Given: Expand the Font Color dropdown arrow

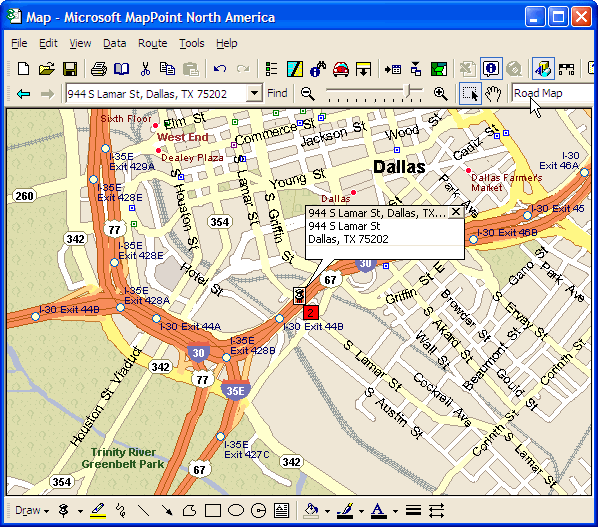Looking at the screenshot, I should 395,511.
